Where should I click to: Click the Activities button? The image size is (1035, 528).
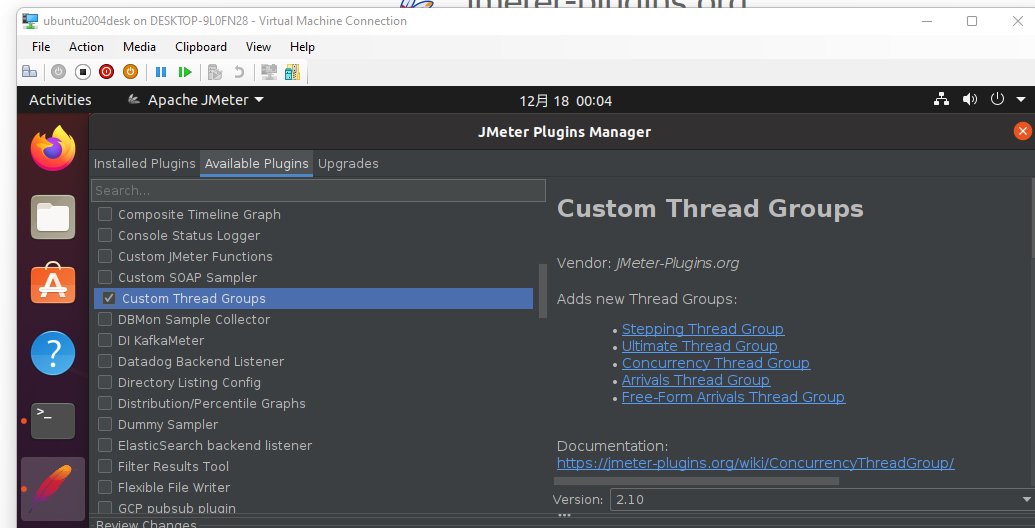click(60, 100)
